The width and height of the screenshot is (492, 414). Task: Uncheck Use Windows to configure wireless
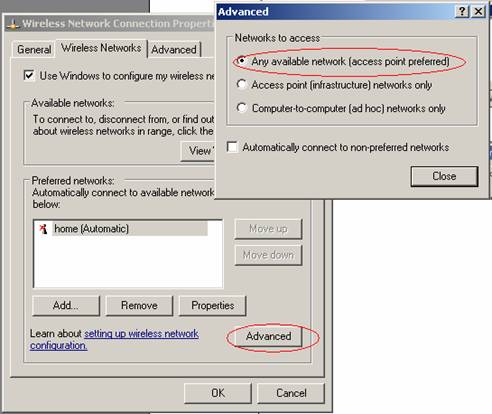pos(29,75)
